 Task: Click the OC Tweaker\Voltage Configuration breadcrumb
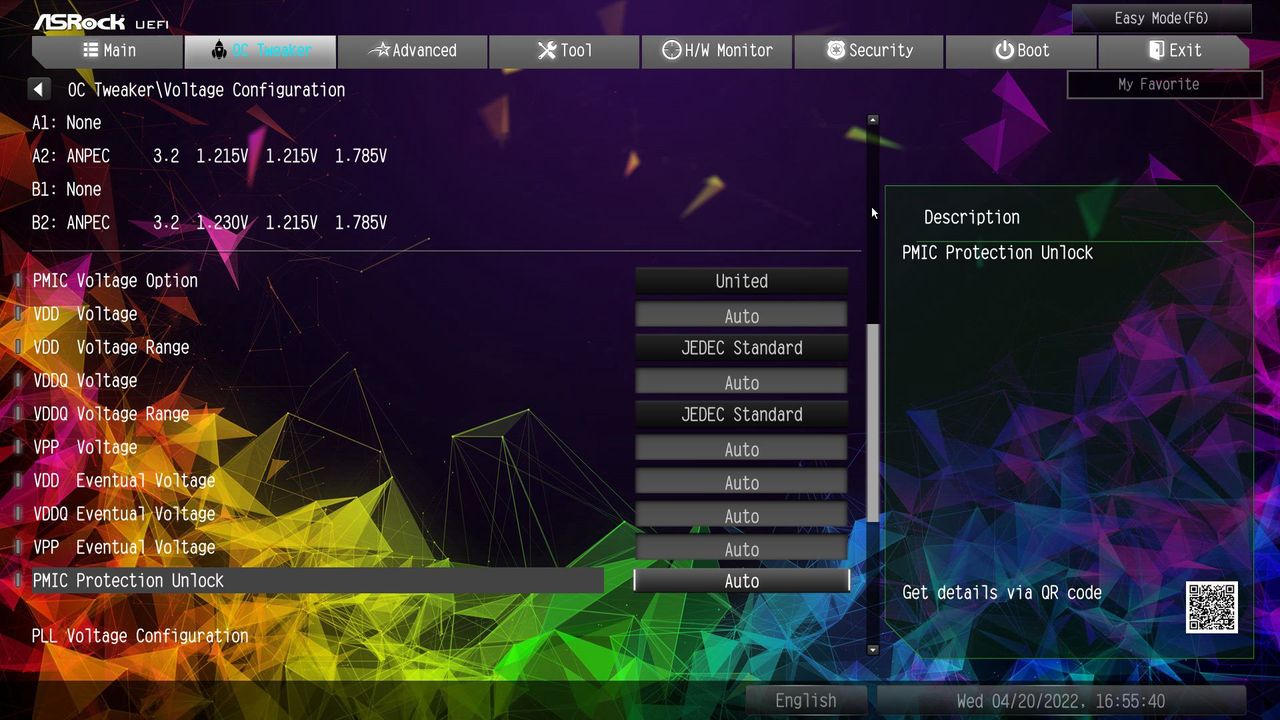pos(206,90)
